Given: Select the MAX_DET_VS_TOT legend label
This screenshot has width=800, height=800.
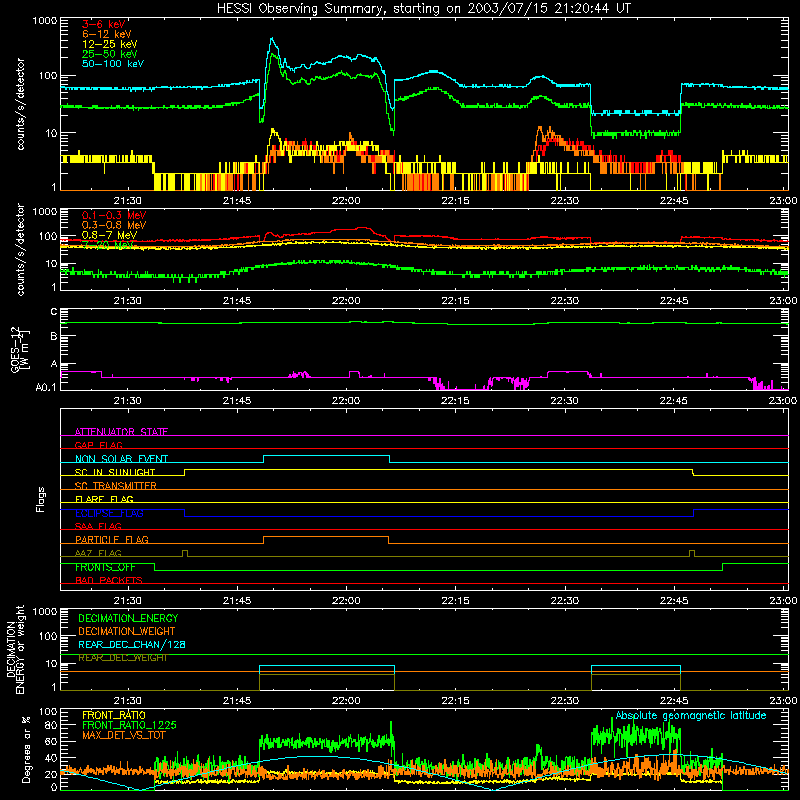Looking at the screenshot, I should [x=124, y=735].
